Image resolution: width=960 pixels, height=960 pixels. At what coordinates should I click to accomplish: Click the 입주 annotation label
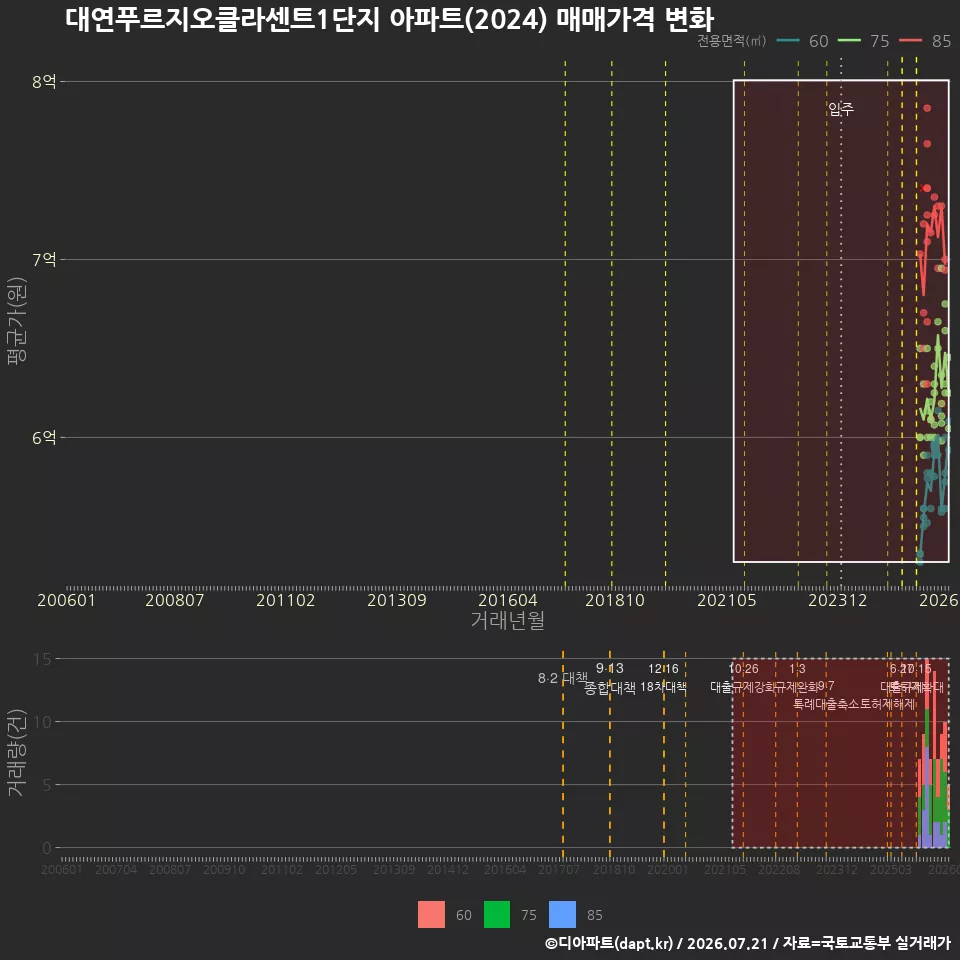coord(841,109)
